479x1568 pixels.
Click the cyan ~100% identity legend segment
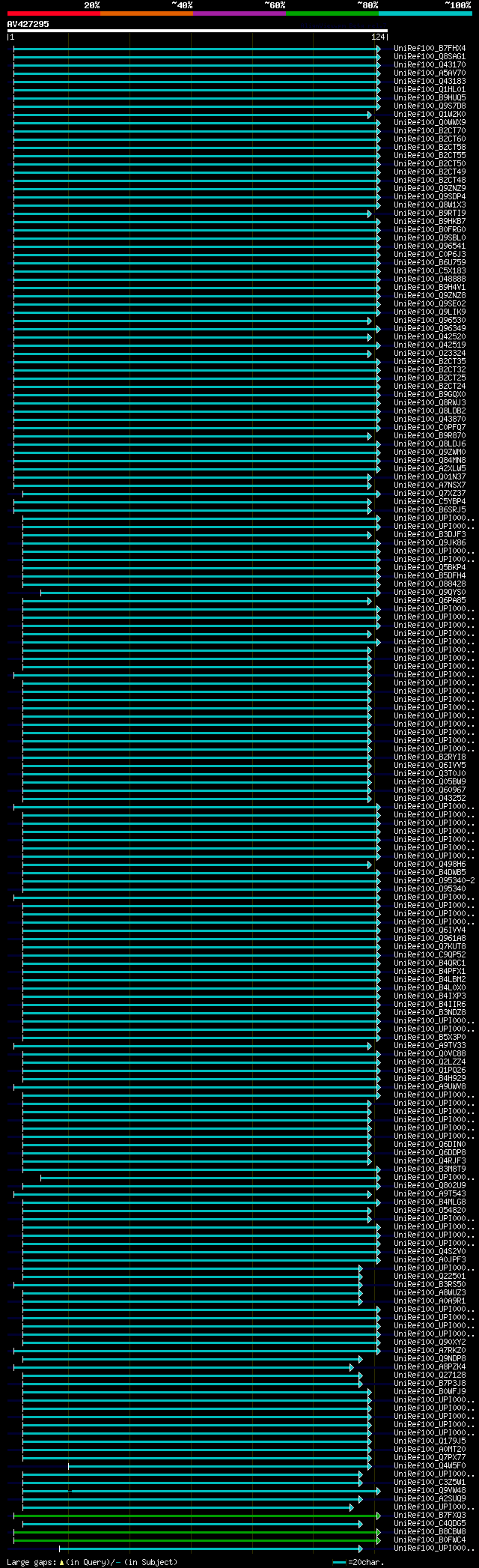tap(425, 13)
